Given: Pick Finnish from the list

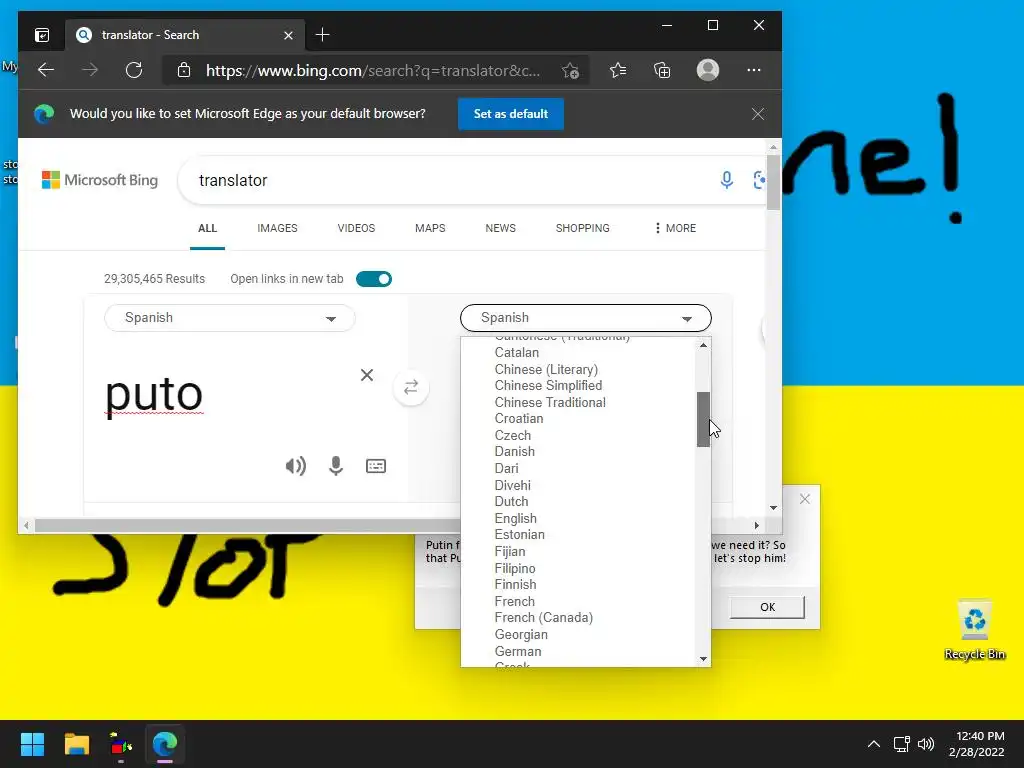Looking at the screenshot, I should (515, 584).
